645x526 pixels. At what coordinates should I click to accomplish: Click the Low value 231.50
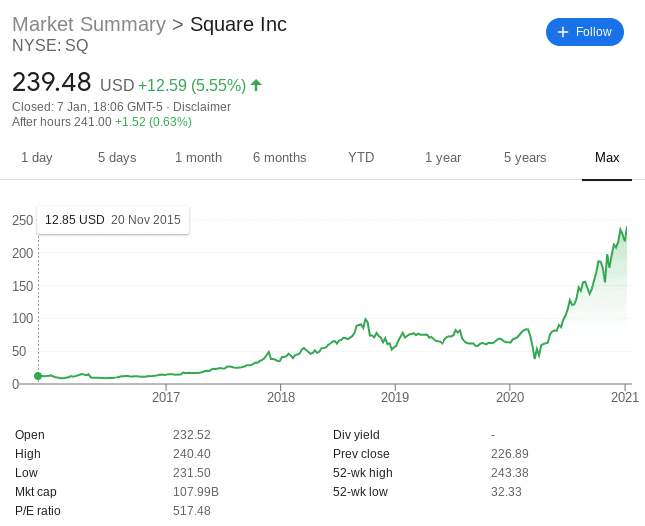[192, 473]
